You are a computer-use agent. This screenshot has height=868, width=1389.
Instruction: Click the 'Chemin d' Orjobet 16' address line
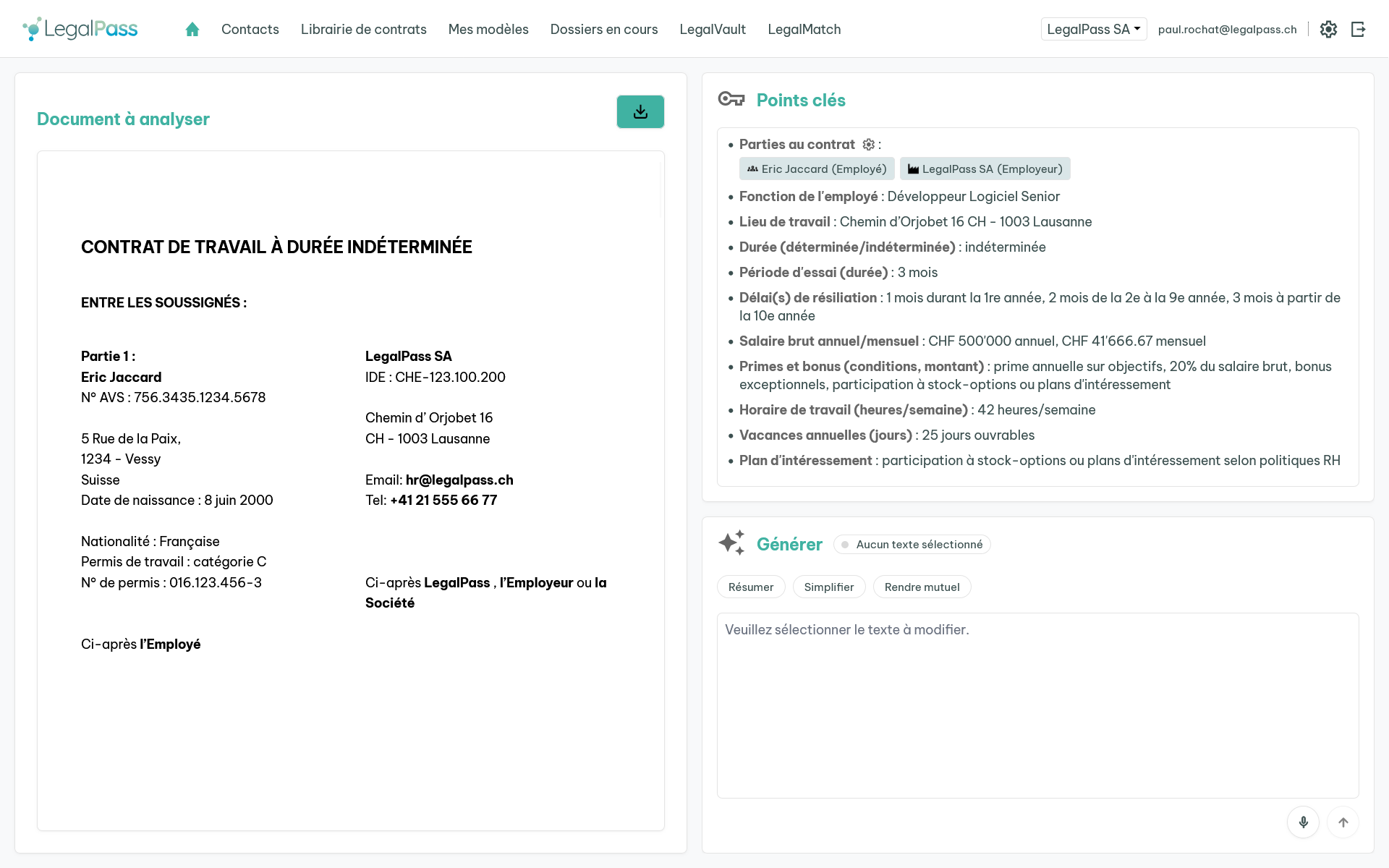pyautogui.click(x=429, y=417)
